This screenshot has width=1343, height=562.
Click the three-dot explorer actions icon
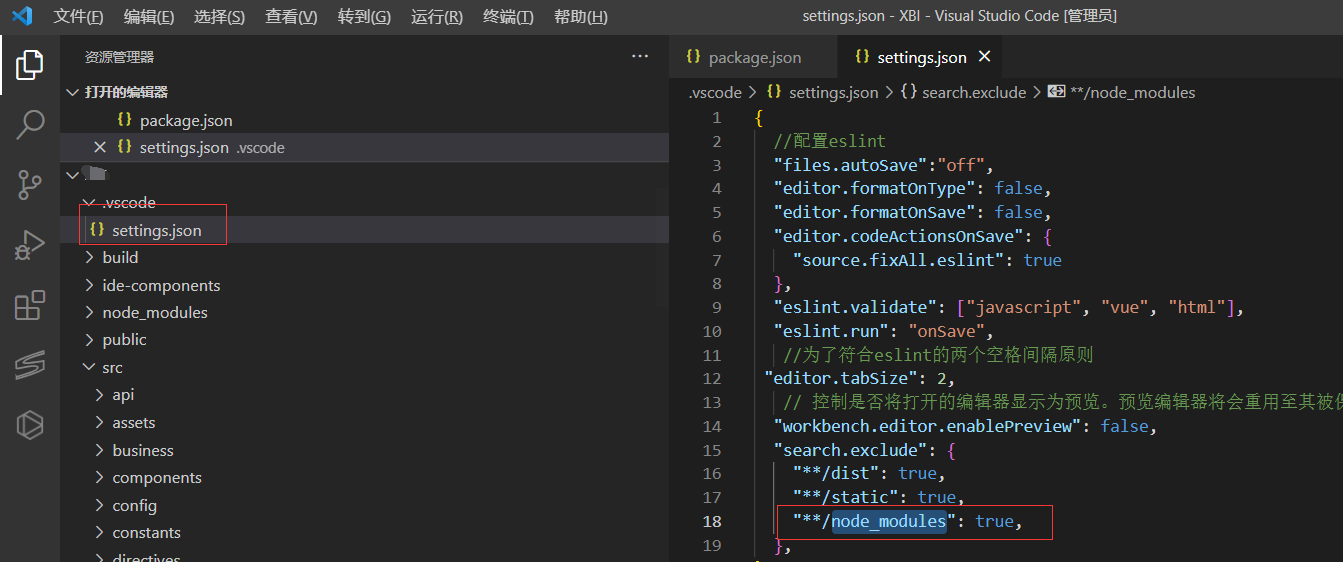pyautogui.click(x=640, y=57)
